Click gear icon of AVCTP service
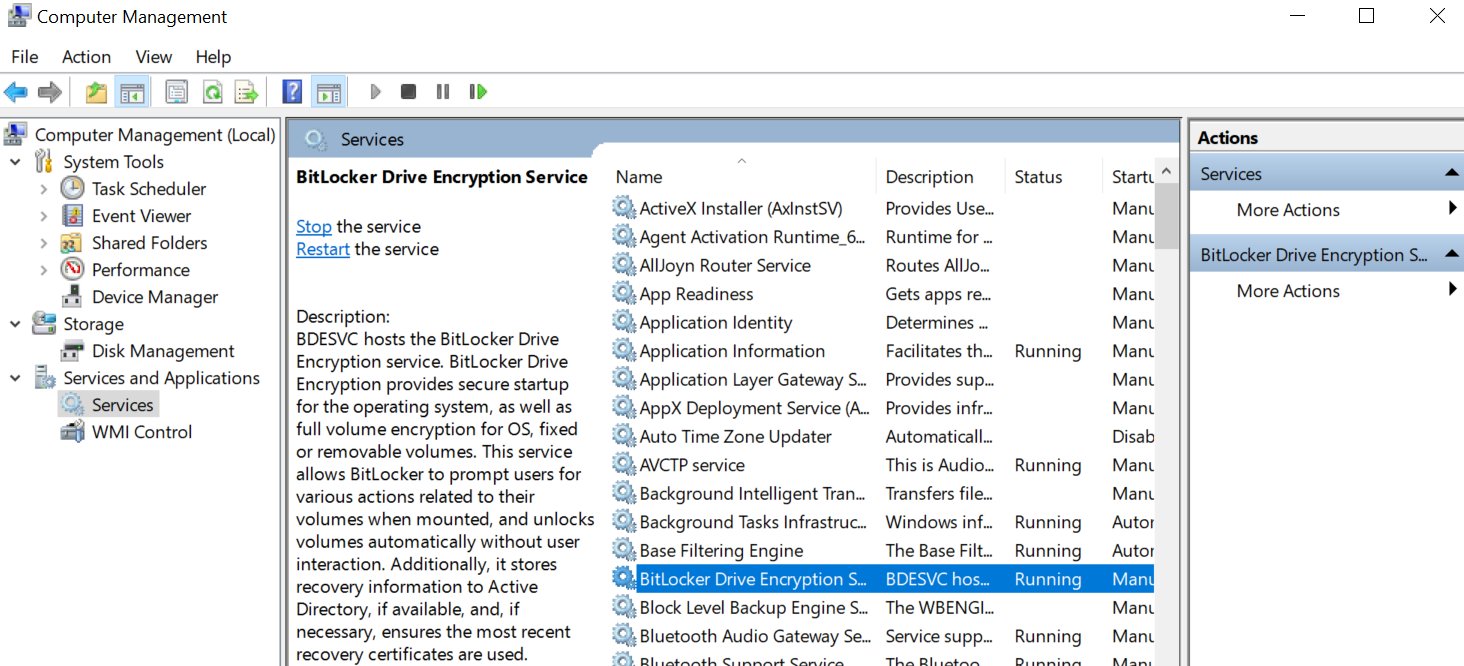Image resolution: width=1464 pixels, height=666 pixels. click(x=624, y=465)
